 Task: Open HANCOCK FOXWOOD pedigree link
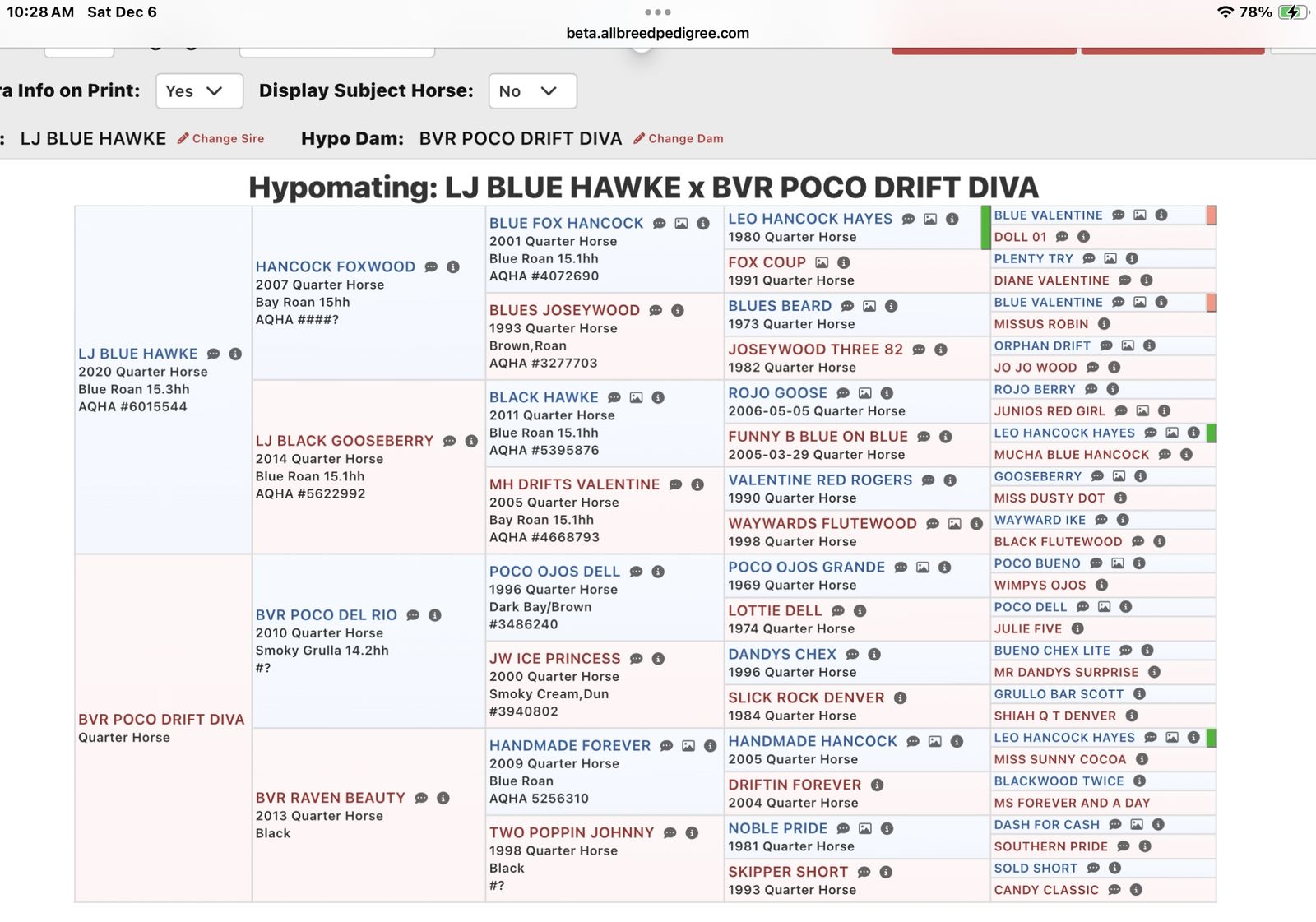[336, 266]
